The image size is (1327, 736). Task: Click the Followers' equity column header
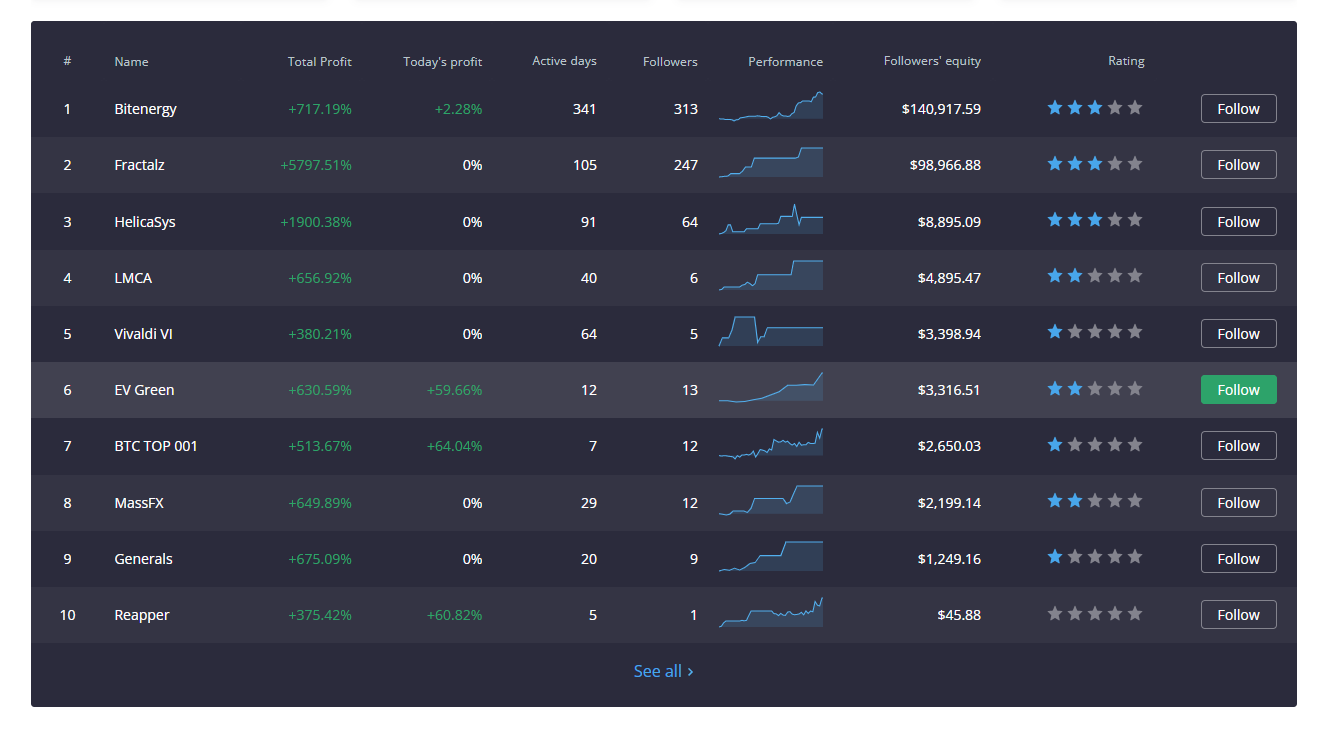tap(932, 61)
